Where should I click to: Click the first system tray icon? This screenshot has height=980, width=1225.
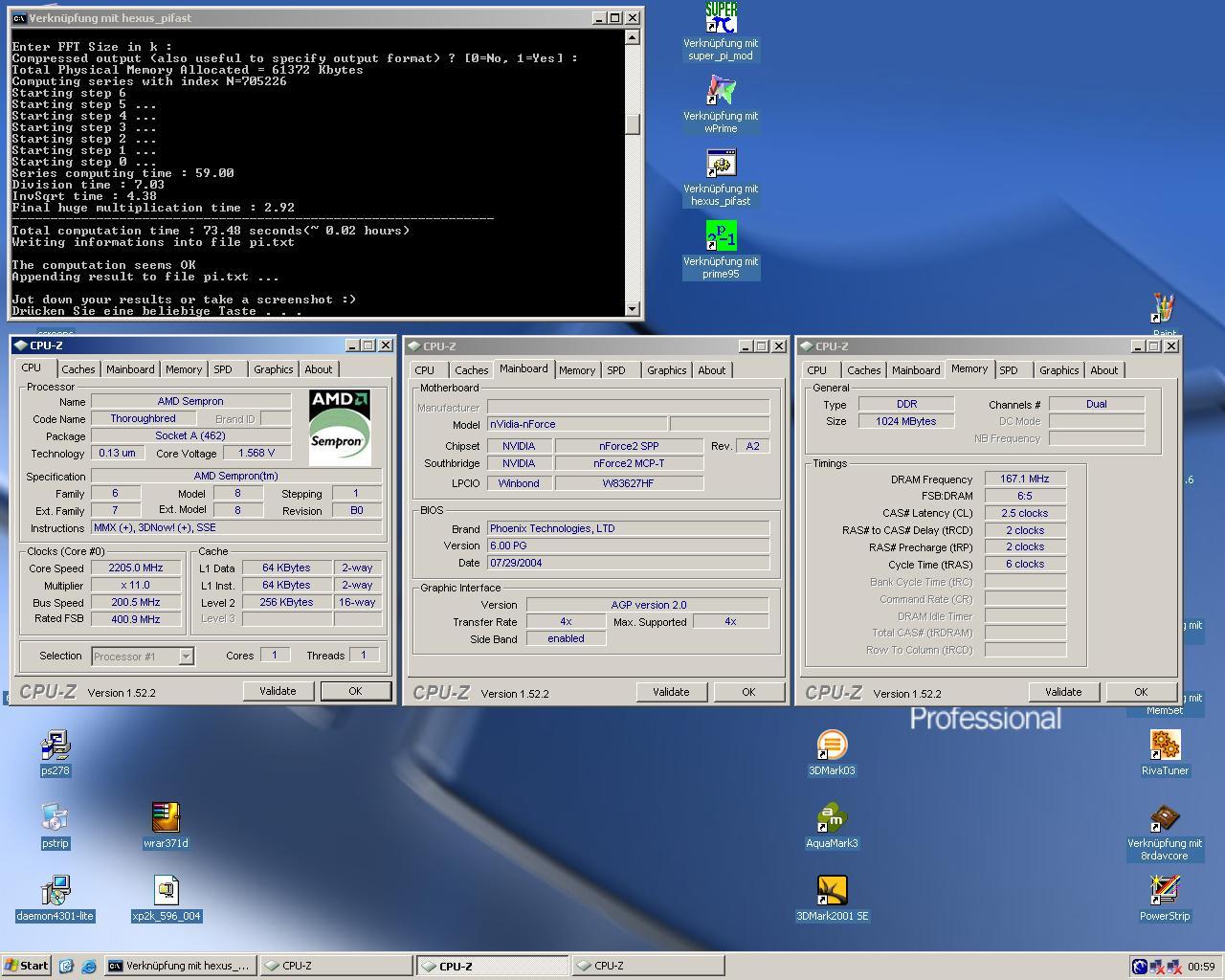pyautogui.click(x=1139, y=967)
